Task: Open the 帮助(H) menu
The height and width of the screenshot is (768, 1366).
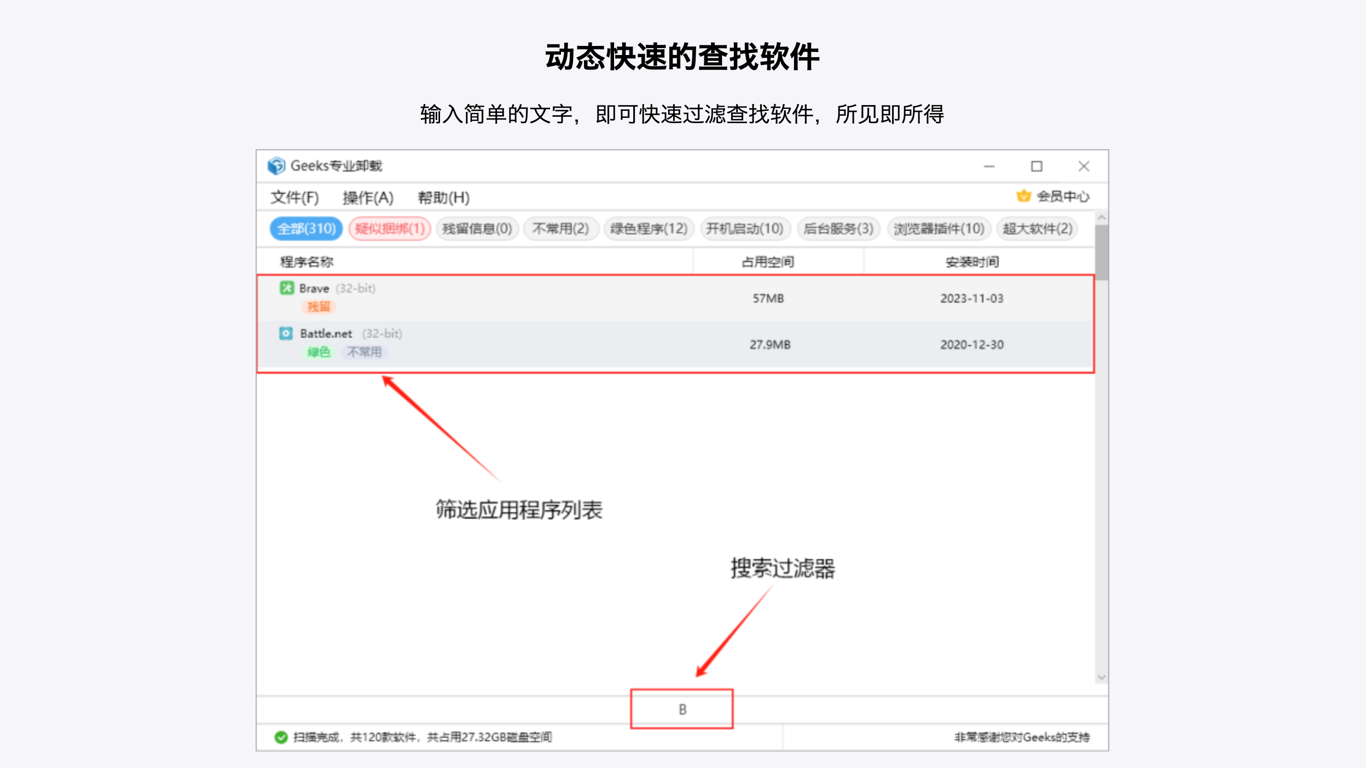Action: [x=443, y=197]
